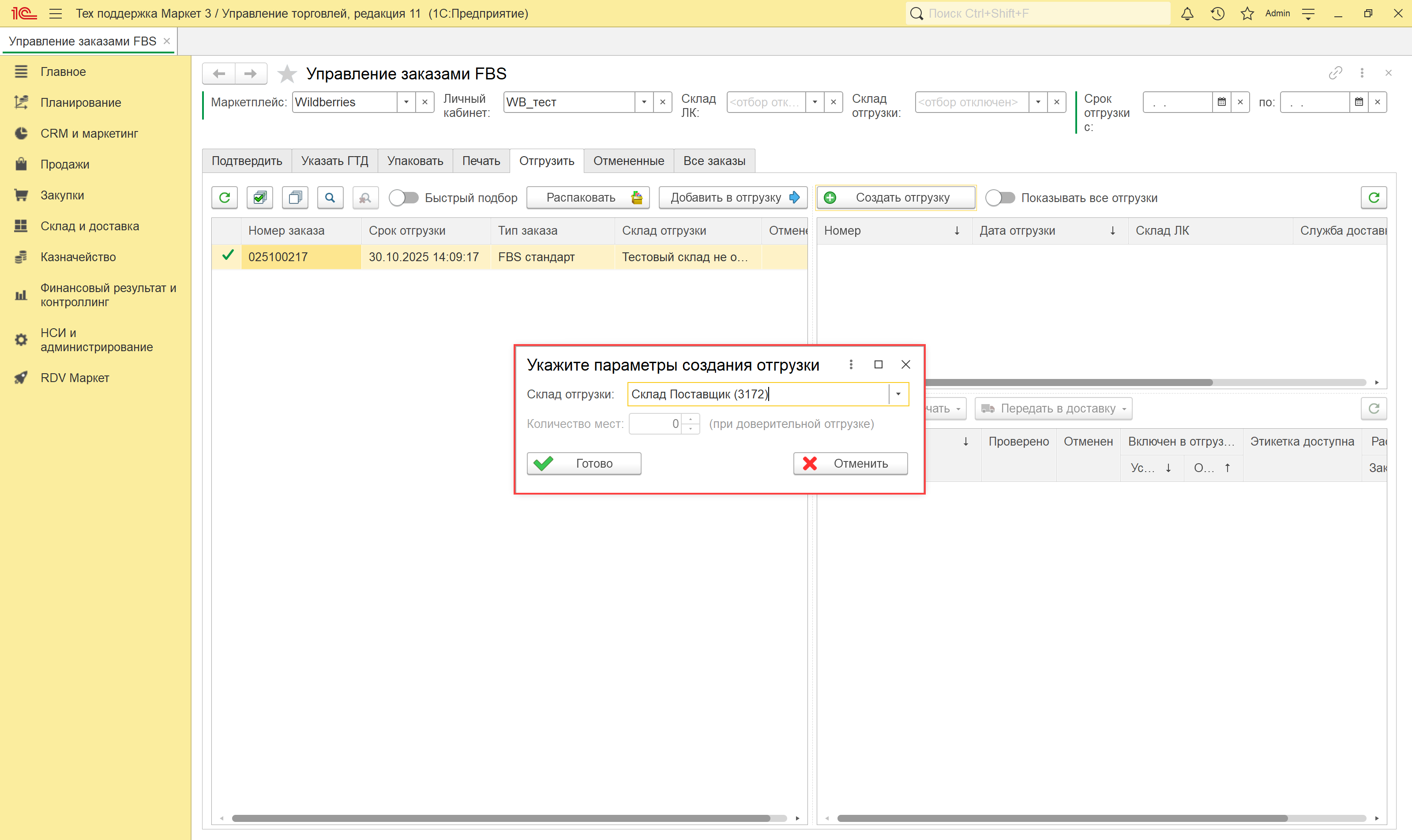Screen dimensions: 1412x840
Task: Open the history clock icon
Action: [1217, 14]
